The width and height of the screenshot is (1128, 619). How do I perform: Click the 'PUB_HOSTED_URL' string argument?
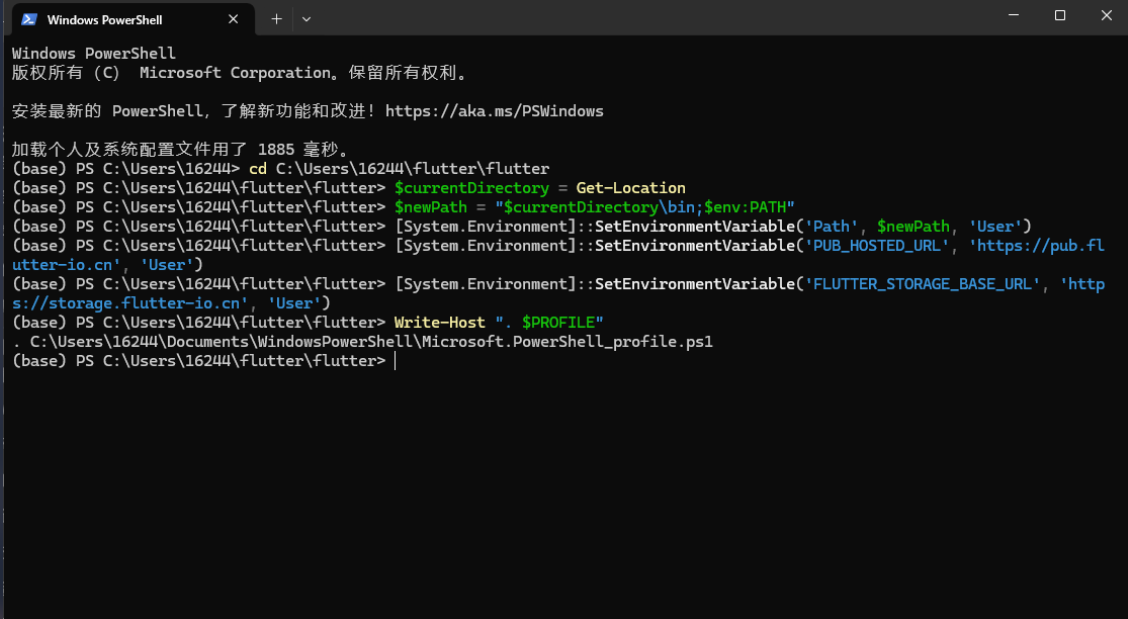pyautogui.click(x=877, y=245)
